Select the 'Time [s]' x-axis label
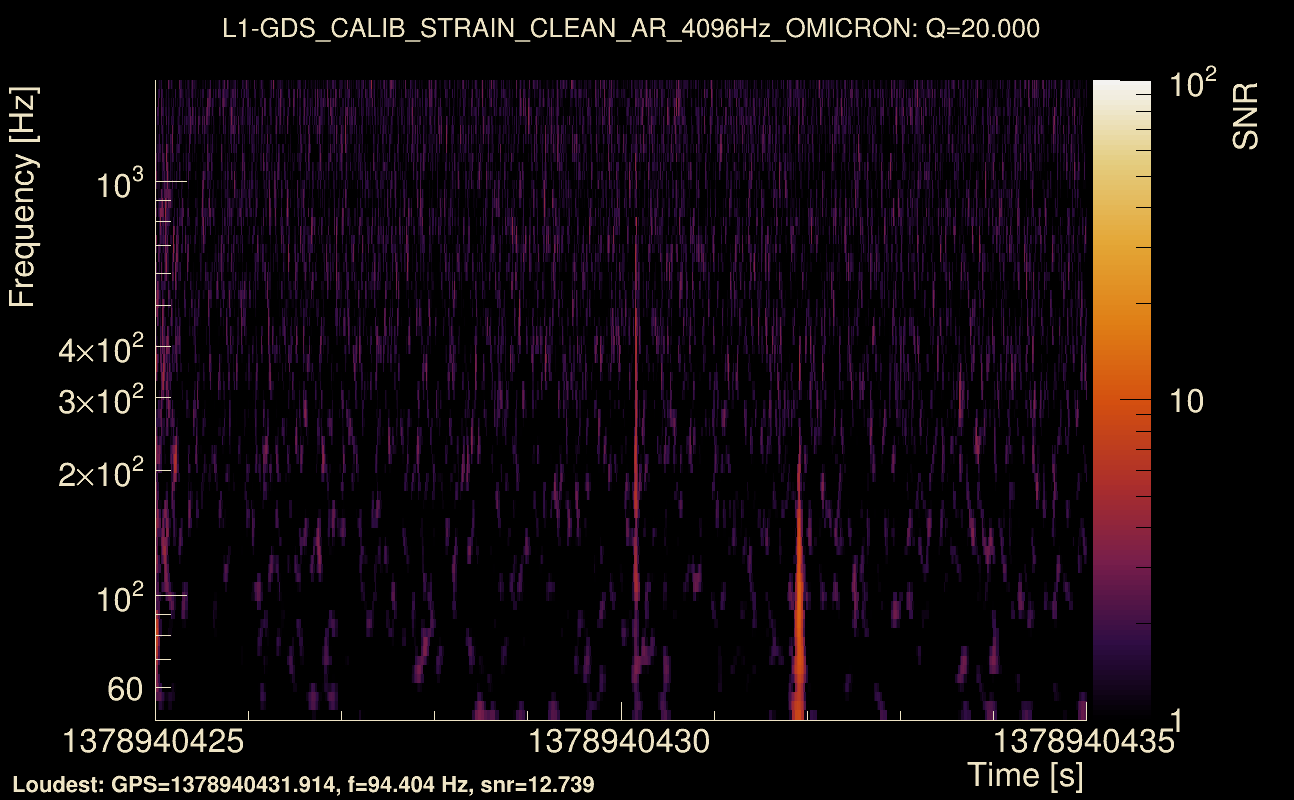The width and height of the screenshot is (1294, 800). pyautogui.click(x=1025, y=774)
